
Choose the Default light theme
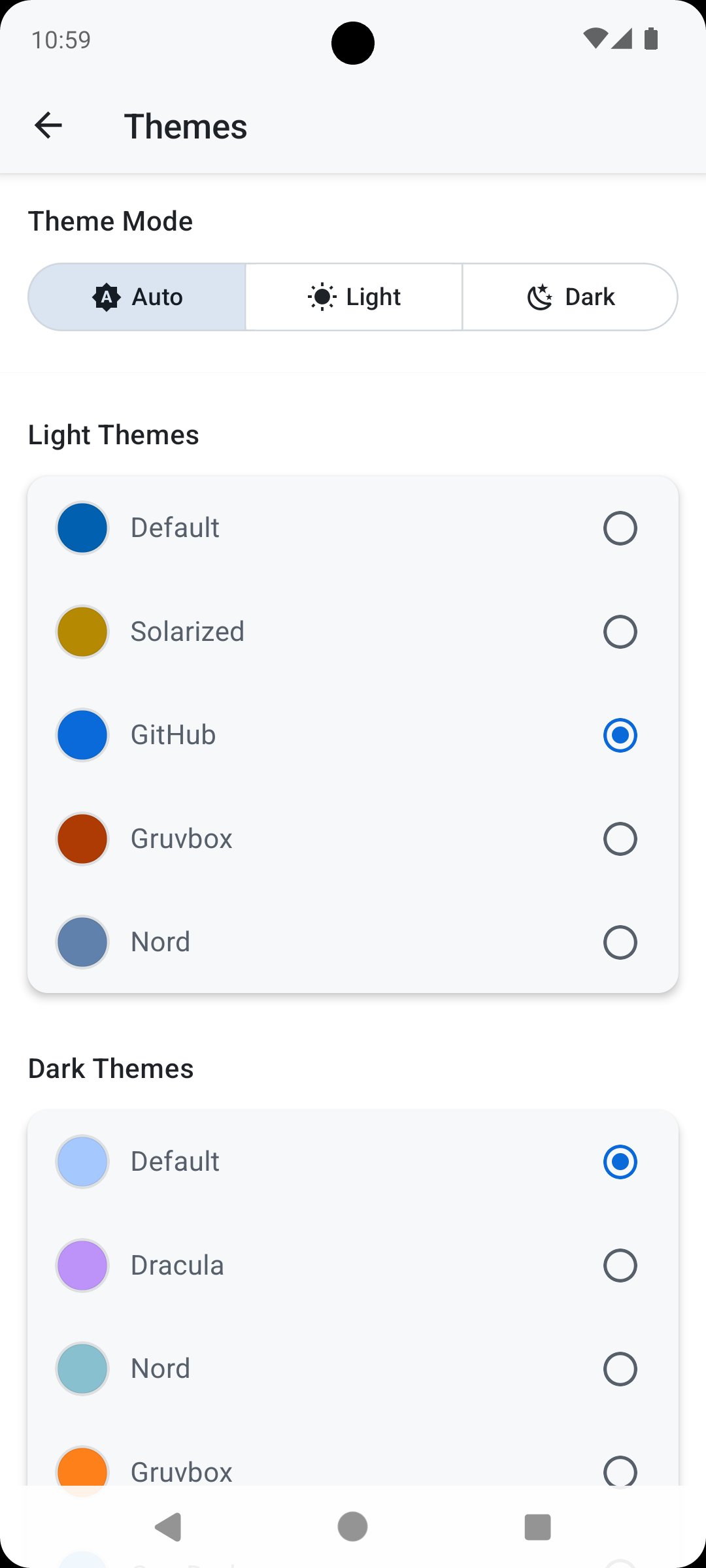[x=353, y=527]
